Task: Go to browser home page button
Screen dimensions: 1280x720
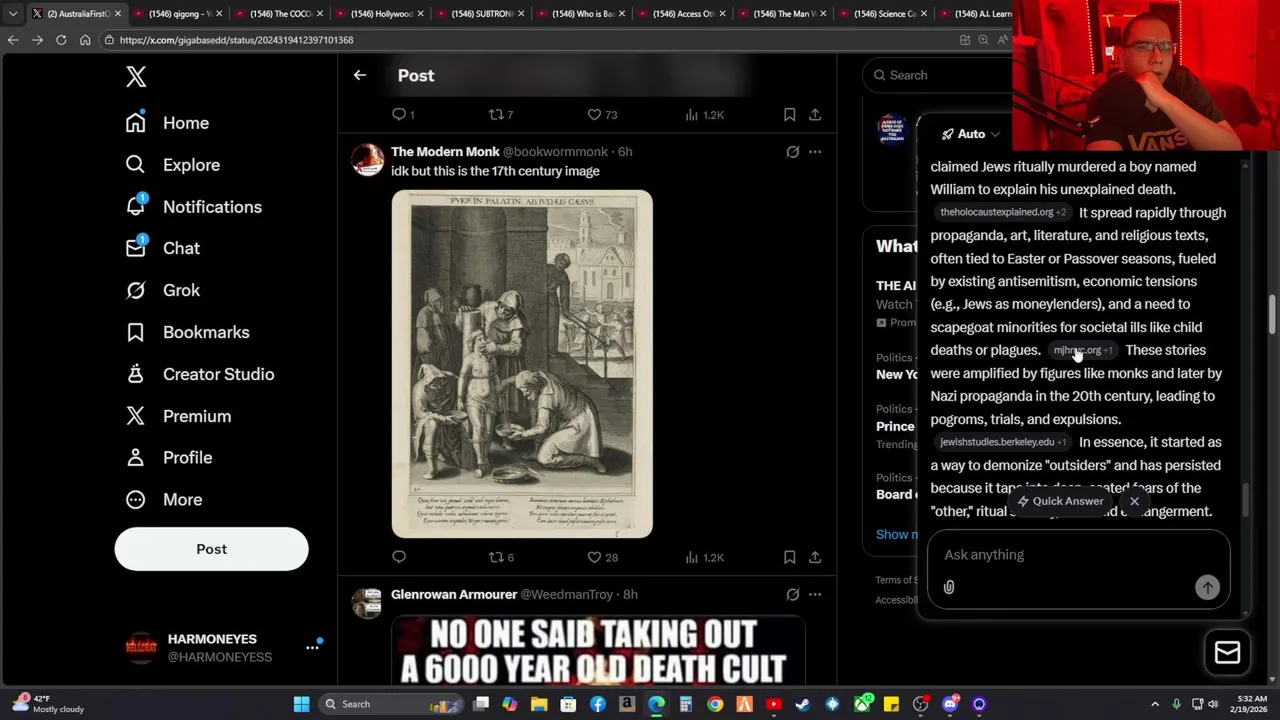Action: 85,40
